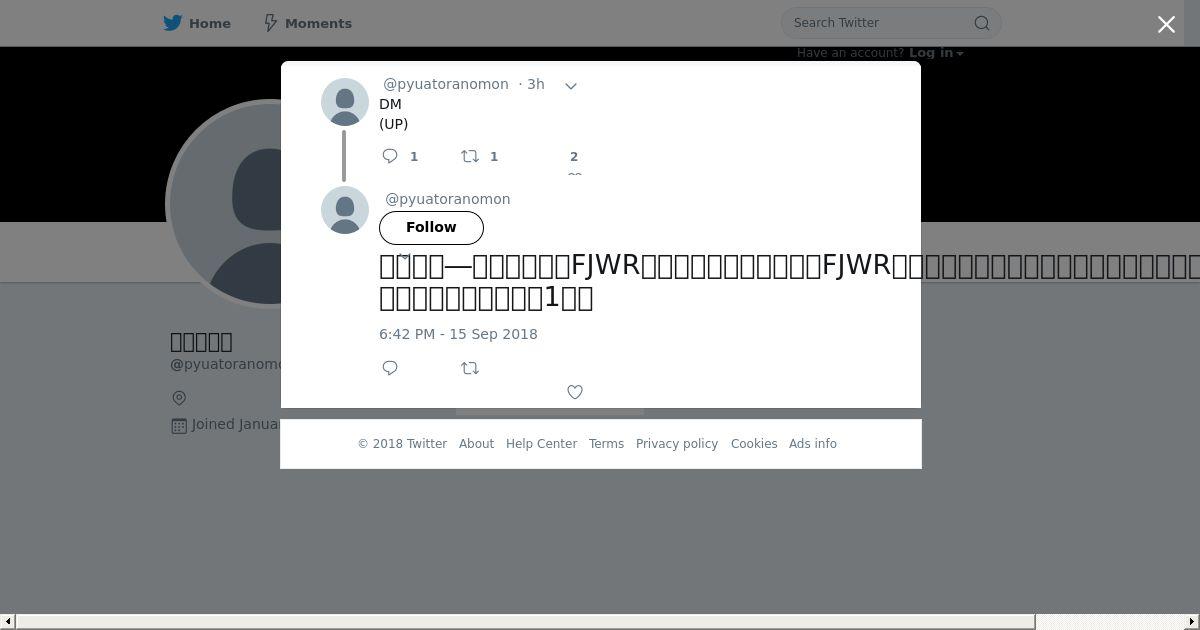Open the Moments lightning icon
Screen dimensions: 1200x630
click(x=270, y=23)
